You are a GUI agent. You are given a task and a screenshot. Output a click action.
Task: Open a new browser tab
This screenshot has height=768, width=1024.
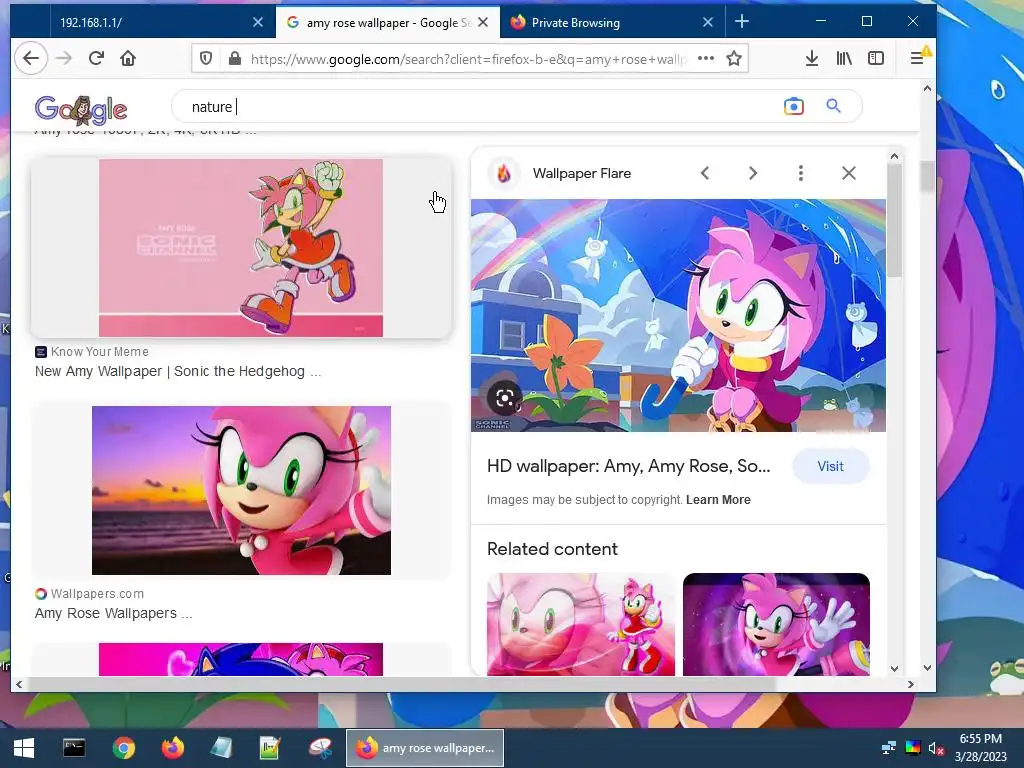(x=742, y=22)
